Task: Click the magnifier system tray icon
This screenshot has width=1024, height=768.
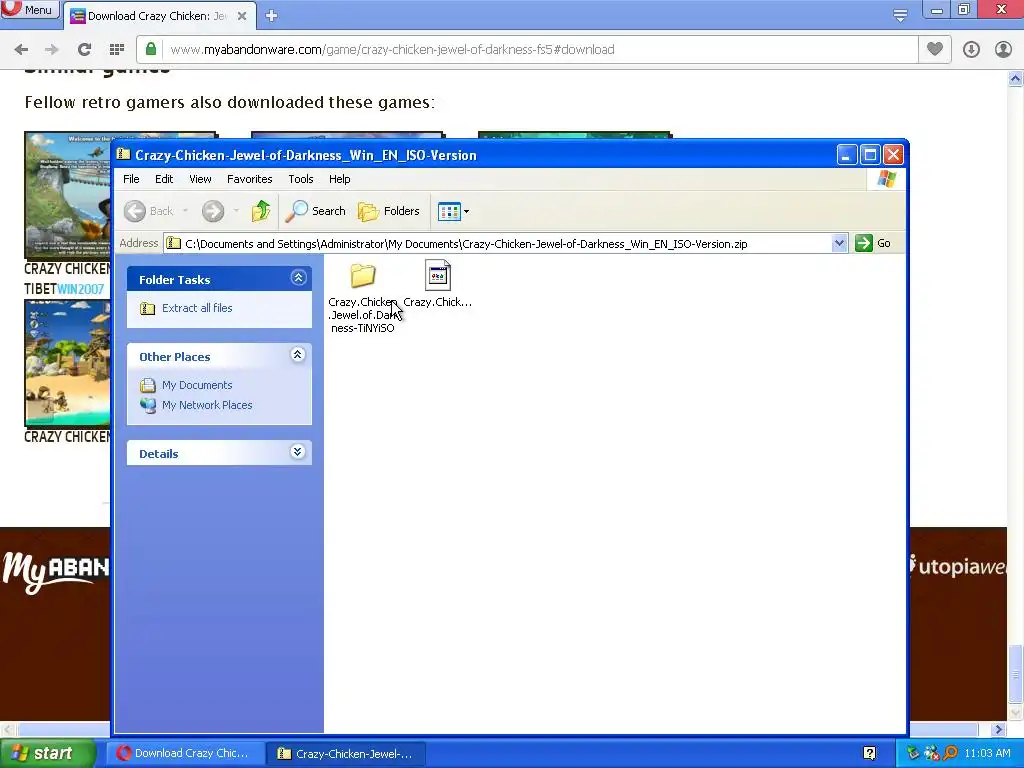Action: point(950,753)
